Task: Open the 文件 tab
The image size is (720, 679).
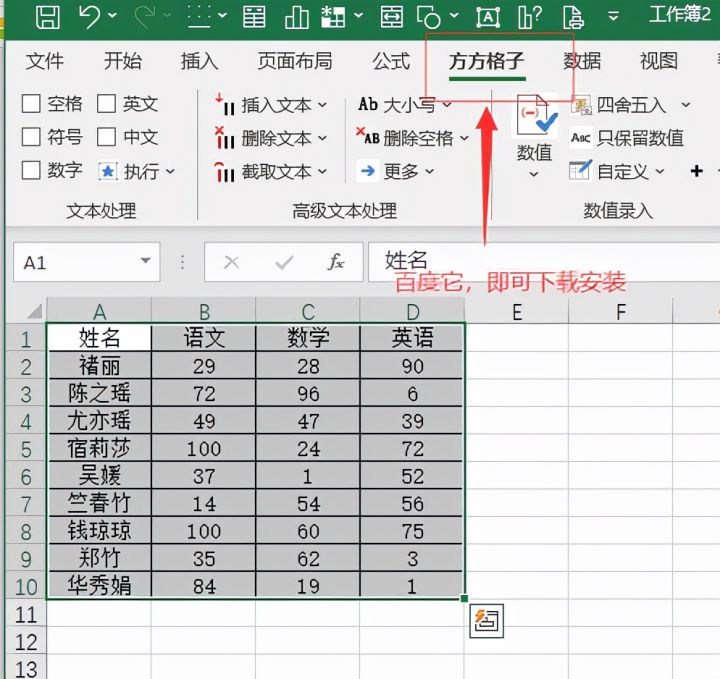Action: click(x=44, y=61)
